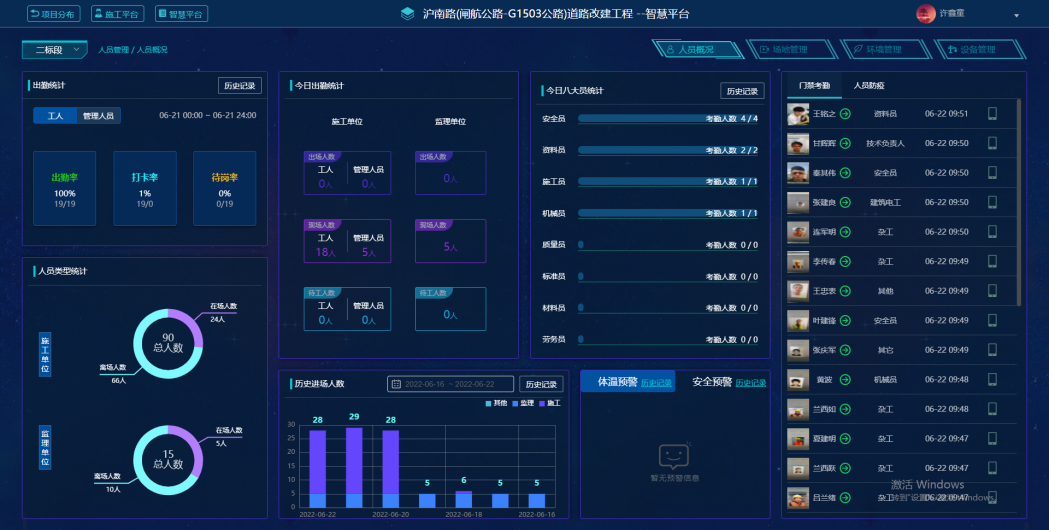Open the user account dropdown arrow
1049x530 pixels.
click(1016, 15)
